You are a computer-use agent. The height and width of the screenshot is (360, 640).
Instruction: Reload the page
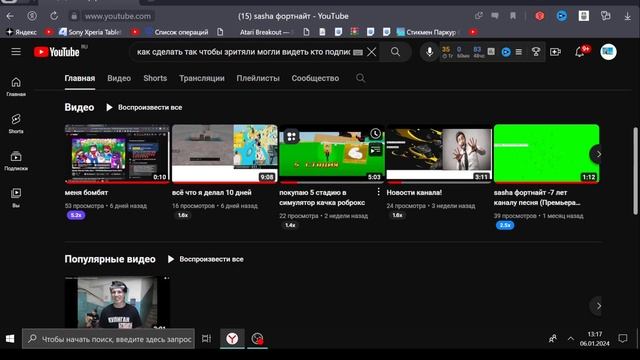pyautogui.click(x=54, y=16)
